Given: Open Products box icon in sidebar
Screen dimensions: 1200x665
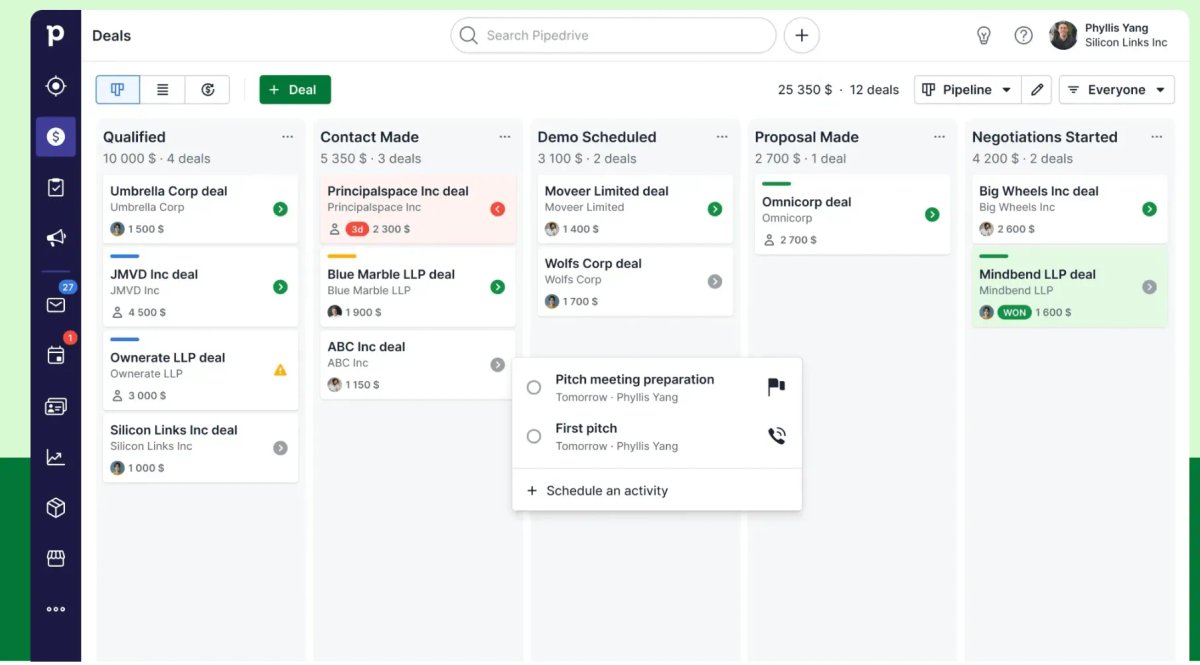Looking at the screenshot, I should tap(56, 508).
